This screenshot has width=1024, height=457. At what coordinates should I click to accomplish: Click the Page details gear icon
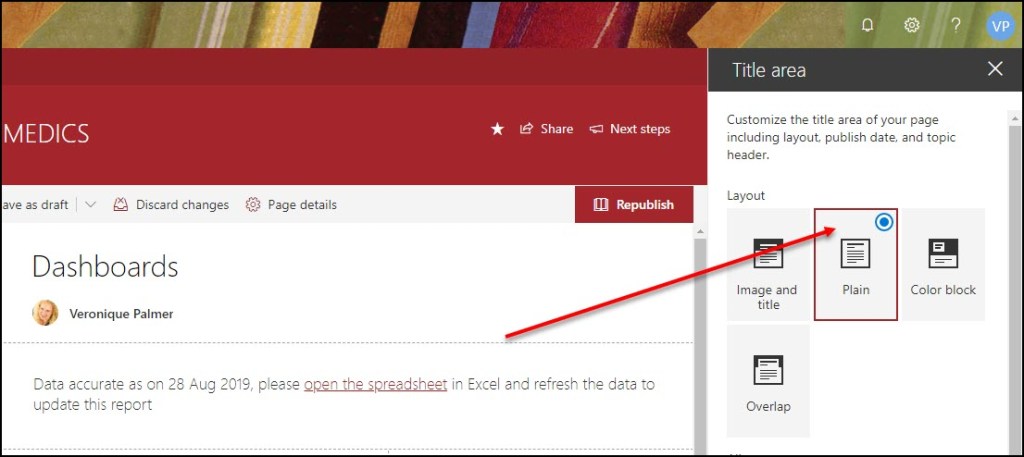coord(253,205)
